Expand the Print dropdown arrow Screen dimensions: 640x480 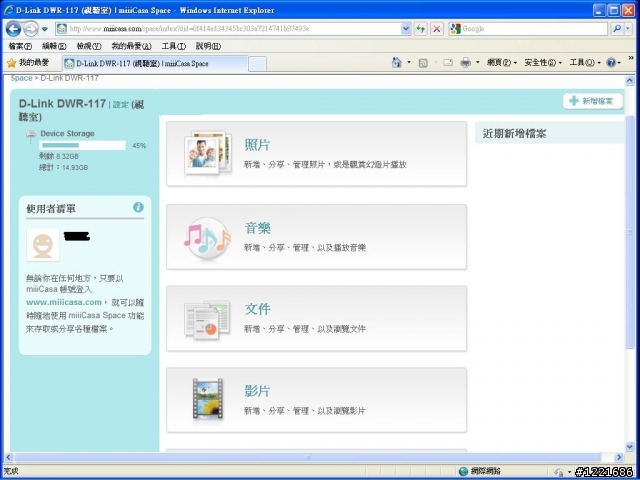click(x=478, y=63)
